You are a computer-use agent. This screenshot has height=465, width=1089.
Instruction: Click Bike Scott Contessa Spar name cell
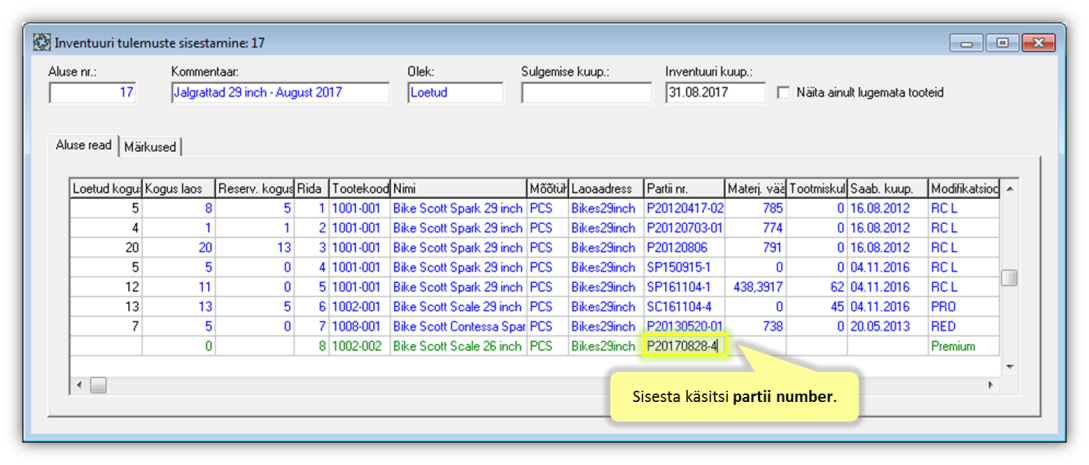[x=459, y=326]
